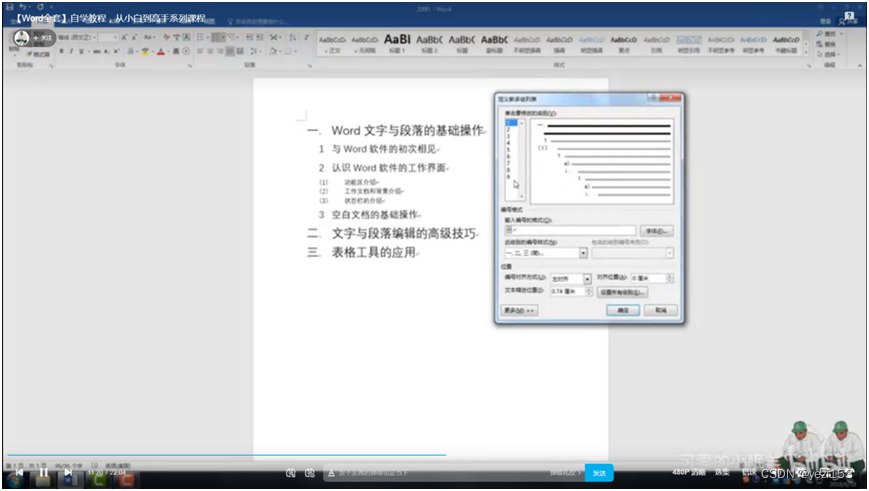Confirm the dialog with the OK button
869x491 pixels.
click(x=623, y=310)
